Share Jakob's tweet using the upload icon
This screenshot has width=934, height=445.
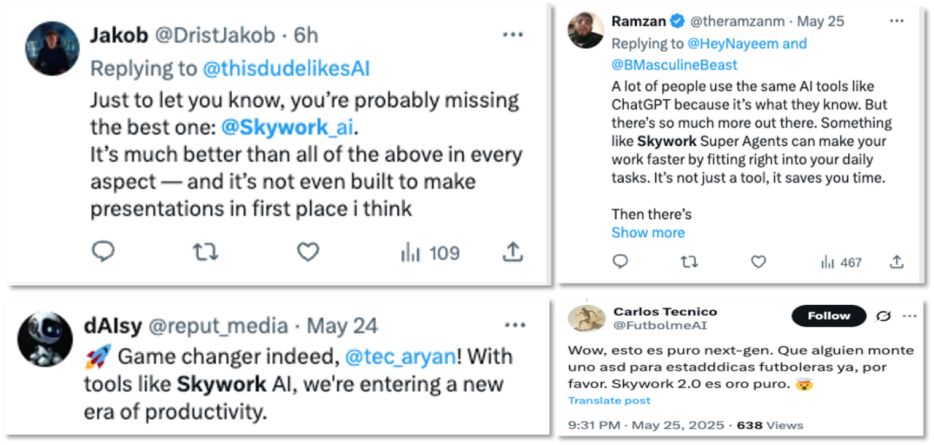(x=513, y=253)
